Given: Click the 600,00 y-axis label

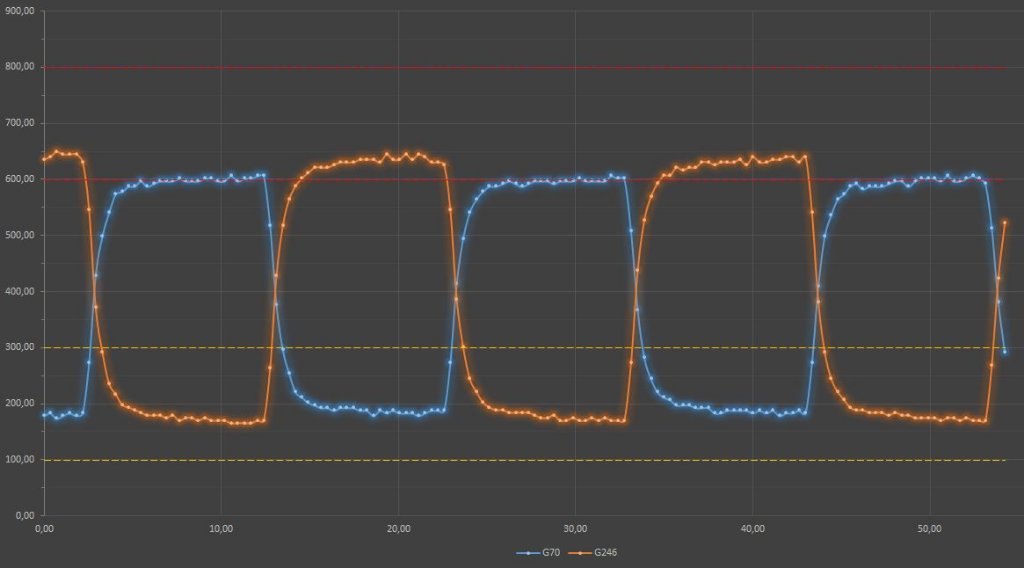Looking at the screenshot, I should pos(20,179).
